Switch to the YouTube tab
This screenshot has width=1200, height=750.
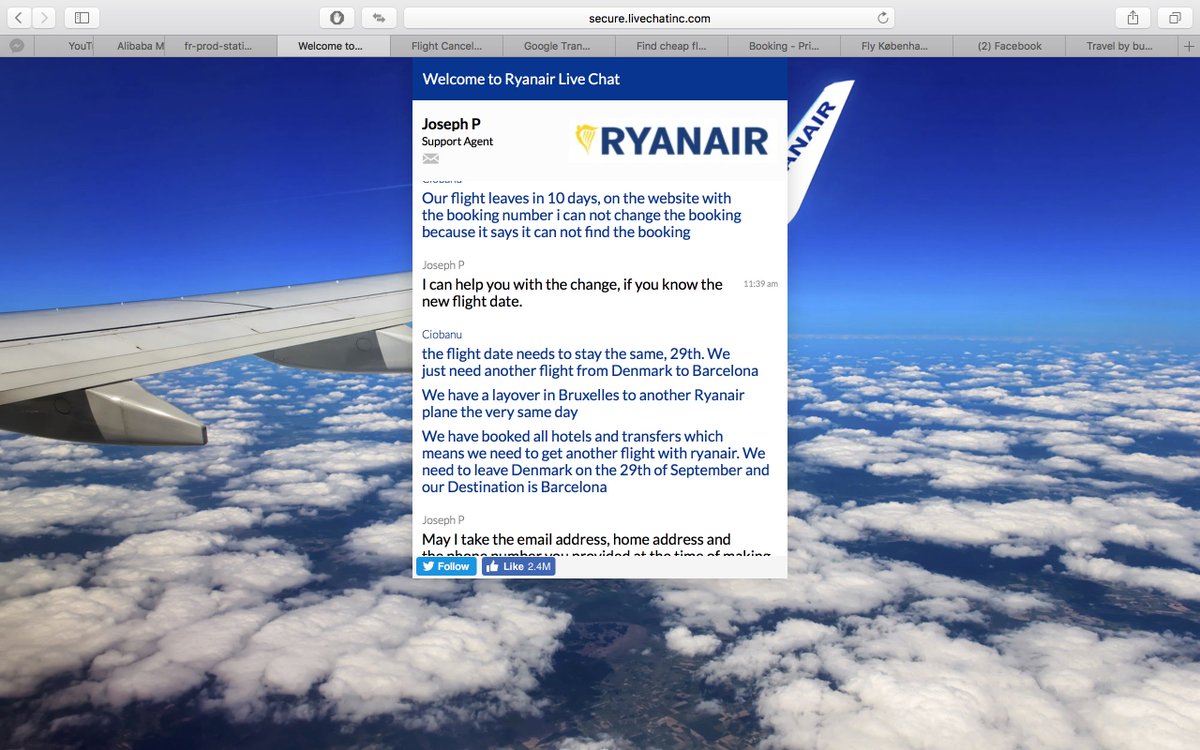click(x=64, y=46)
